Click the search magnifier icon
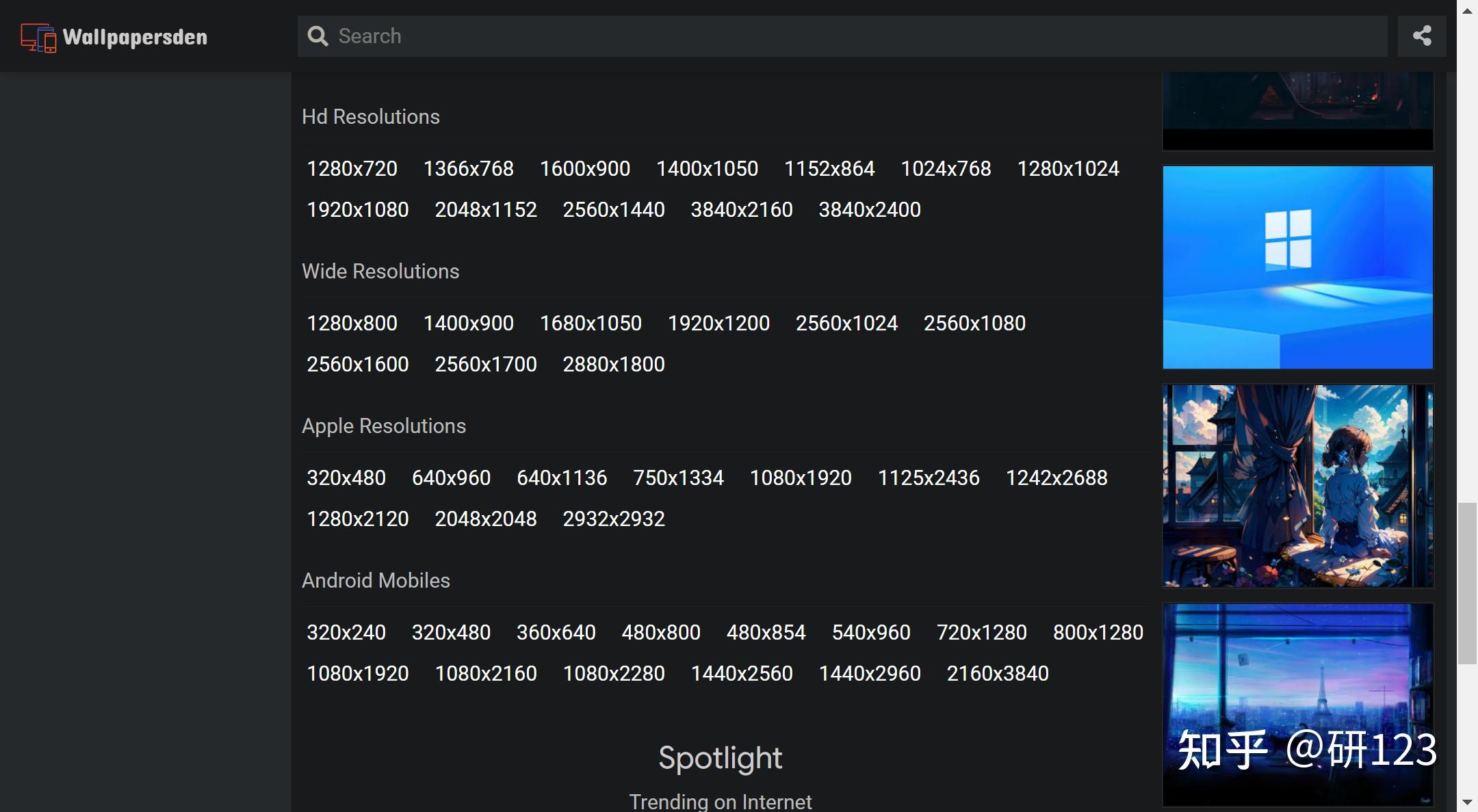The image size is (1478, 812). (x=317, y=36)
